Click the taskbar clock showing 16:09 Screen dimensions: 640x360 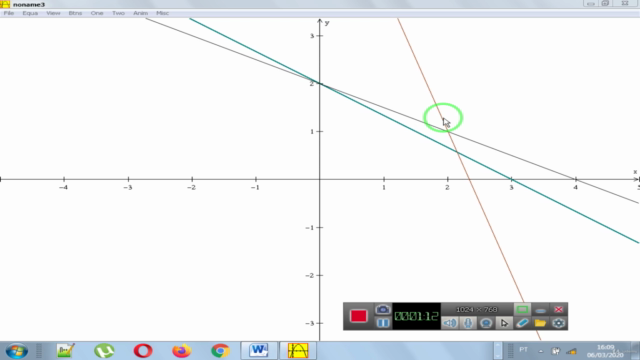(x=605, y=351)
